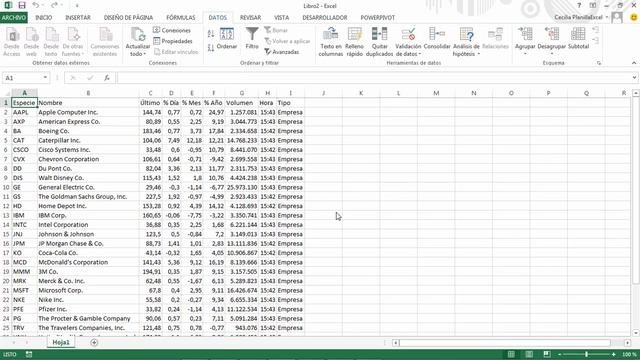
Task: Open Esquema dialog launcher
Action: pyautogui.click(x=599, y=63)
